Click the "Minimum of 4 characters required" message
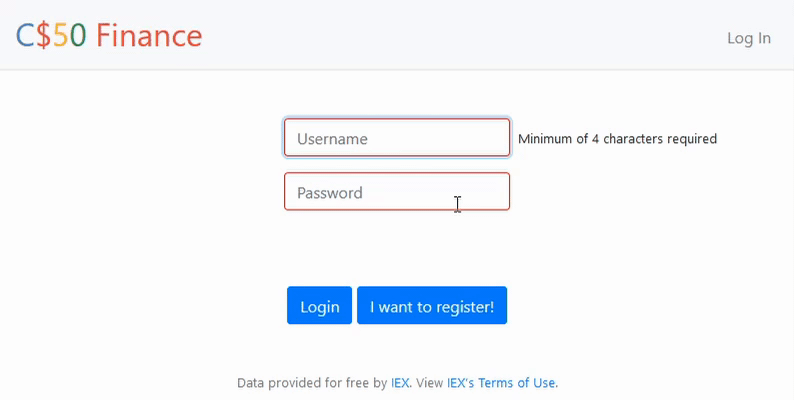The width and height of the screenshot is (794, 400). (617, 139)
